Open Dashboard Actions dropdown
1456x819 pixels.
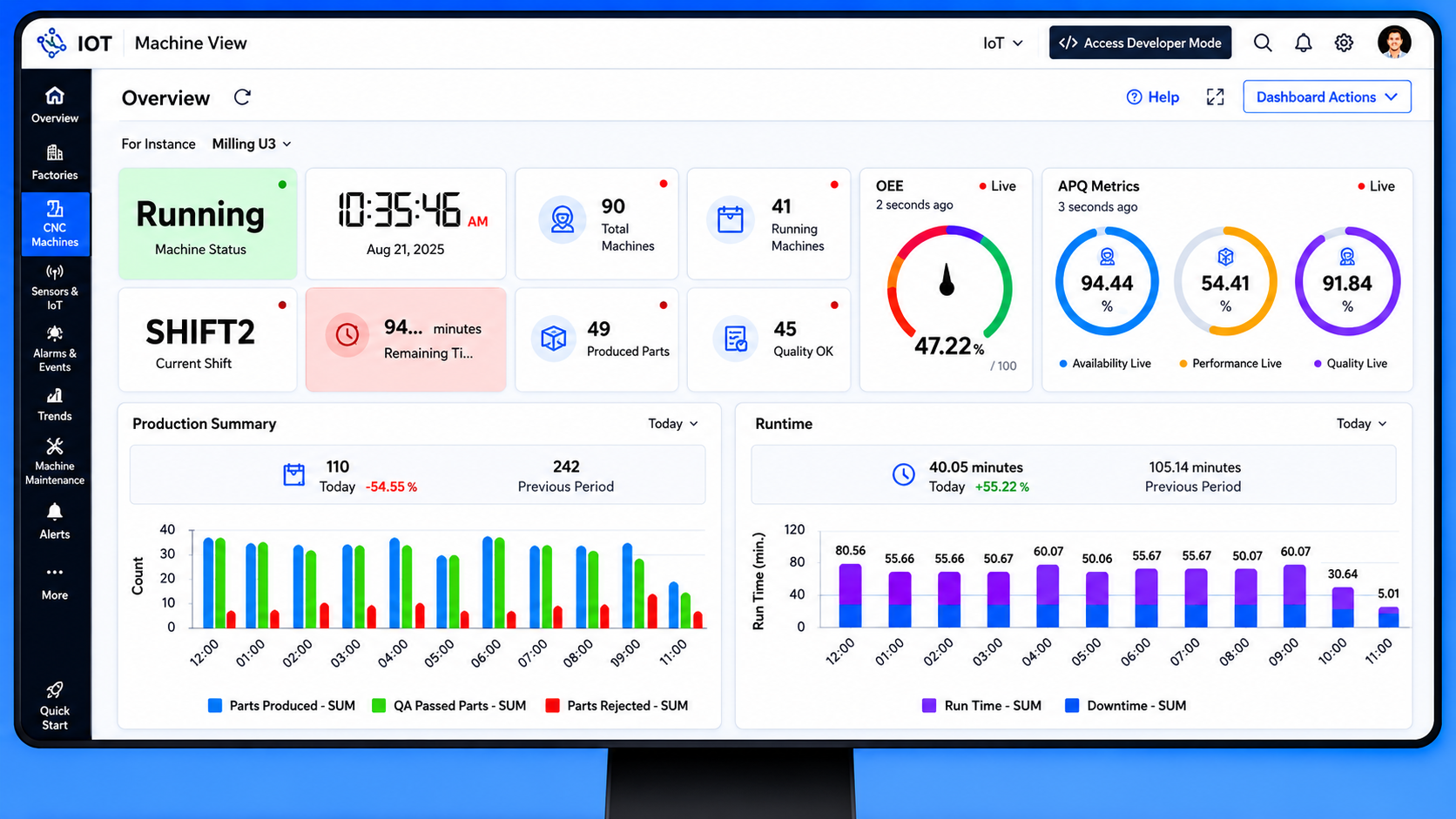pyautogui.click(x=1327, y=97)
